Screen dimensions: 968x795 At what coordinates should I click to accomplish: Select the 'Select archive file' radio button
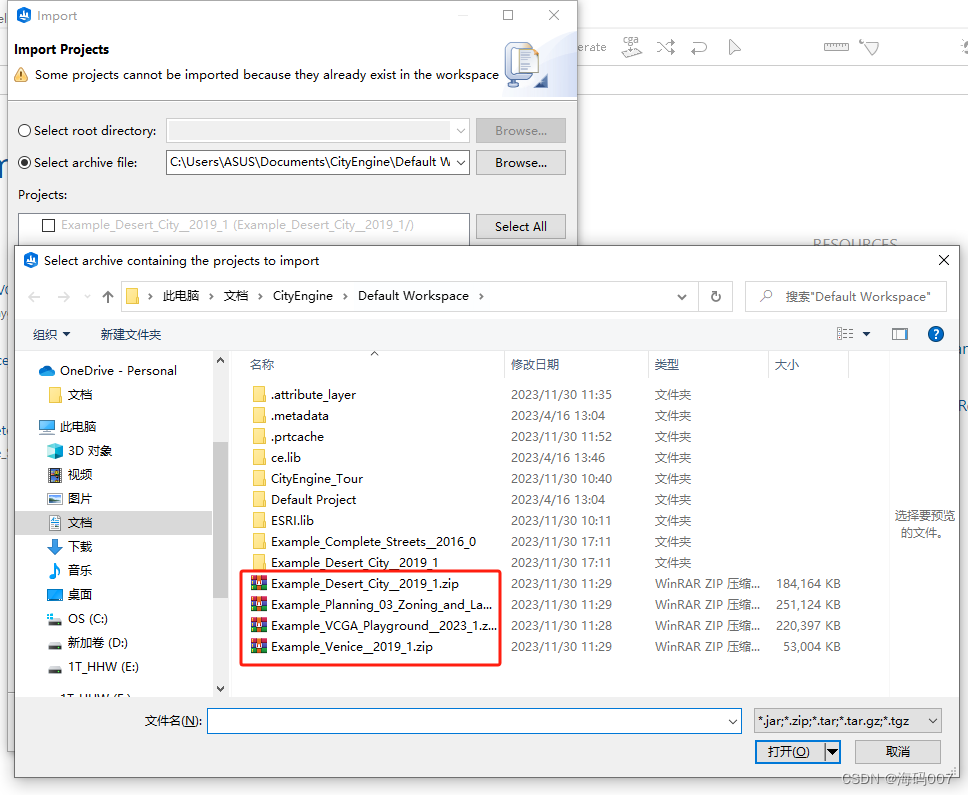(25, 163)
